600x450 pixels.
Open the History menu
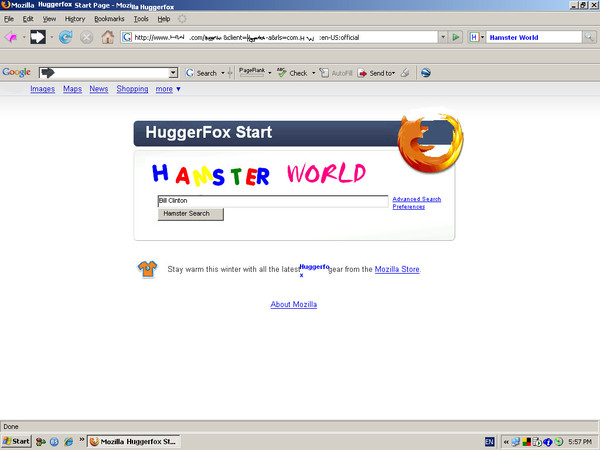coord(75,19)
